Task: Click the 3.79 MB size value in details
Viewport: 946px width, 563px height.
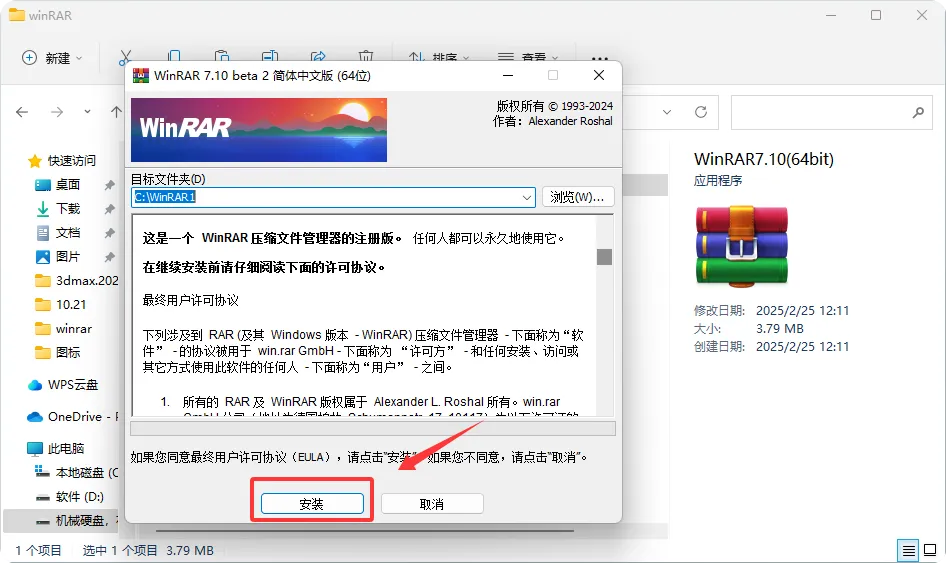Action: click(779, 329)
